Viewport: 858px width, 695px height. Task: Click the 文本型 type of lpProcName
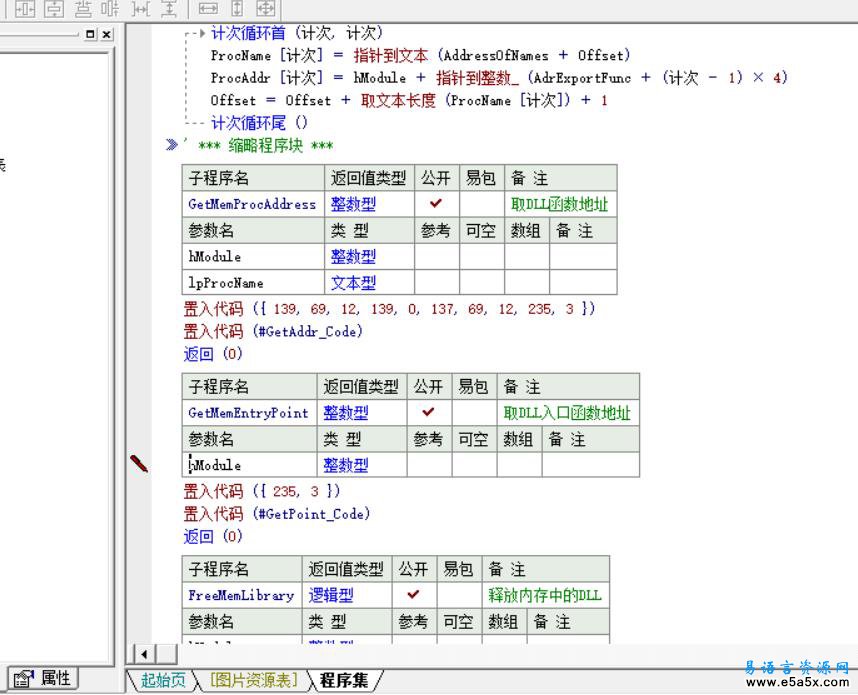click(x=353, y=283)
